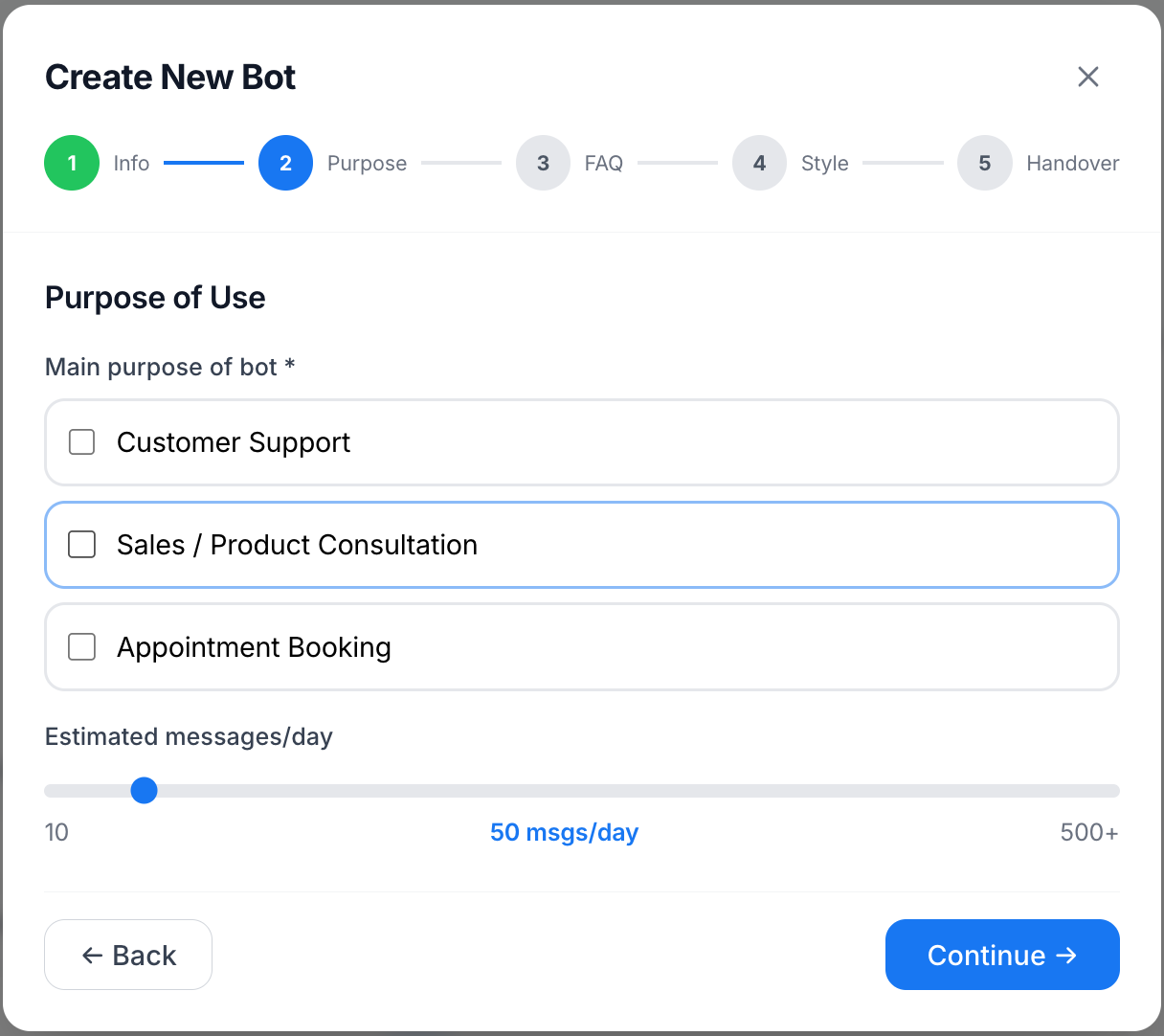Tick the Sales / Product Consultation checkbox
Viewport: 1164px width, 1036px height.
tap(82, 545)
